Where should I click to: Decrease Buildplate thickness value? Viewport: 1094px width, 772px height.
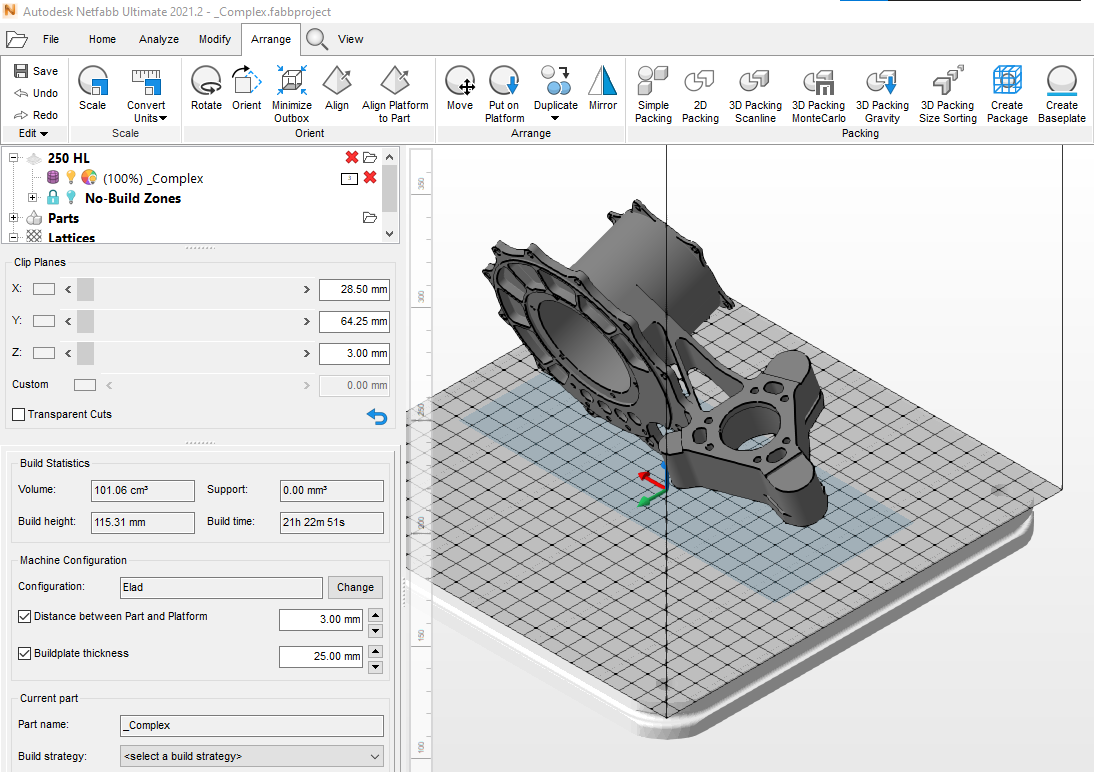375,667
